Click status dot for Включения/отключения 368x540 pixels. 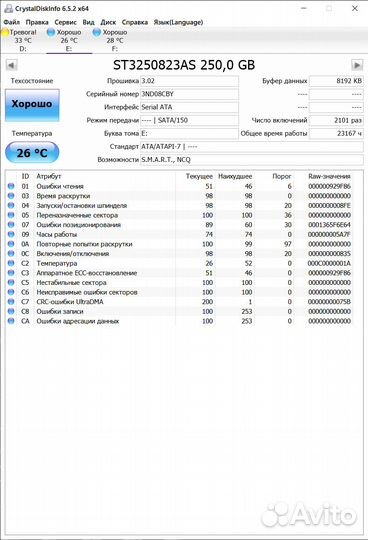tap(11, 254)
